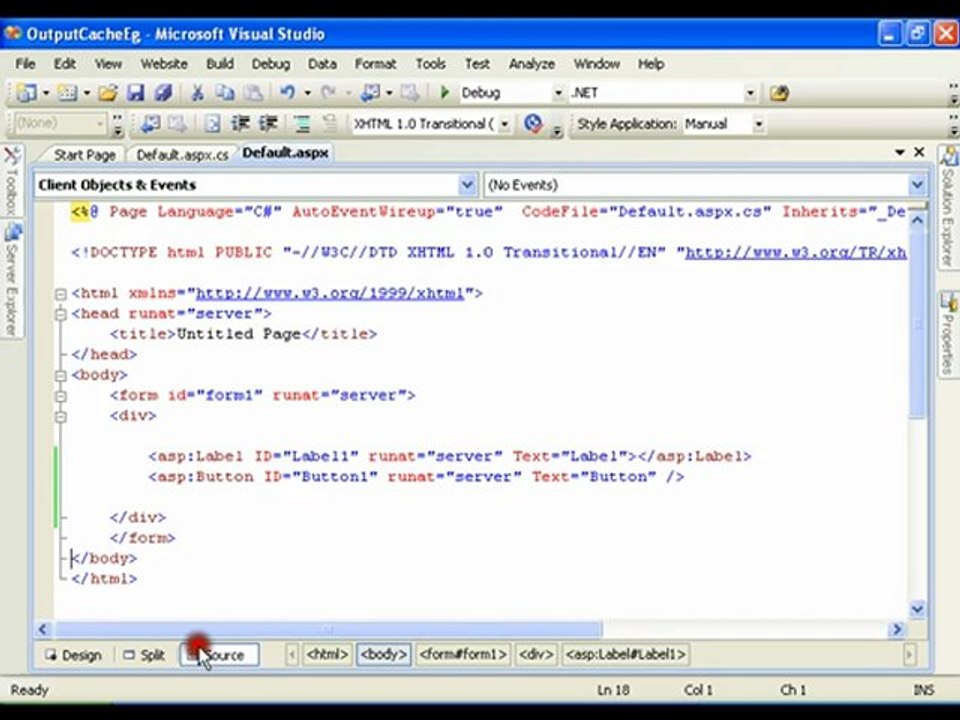
Task: Open the Tools menu
Action: [430, 64]
